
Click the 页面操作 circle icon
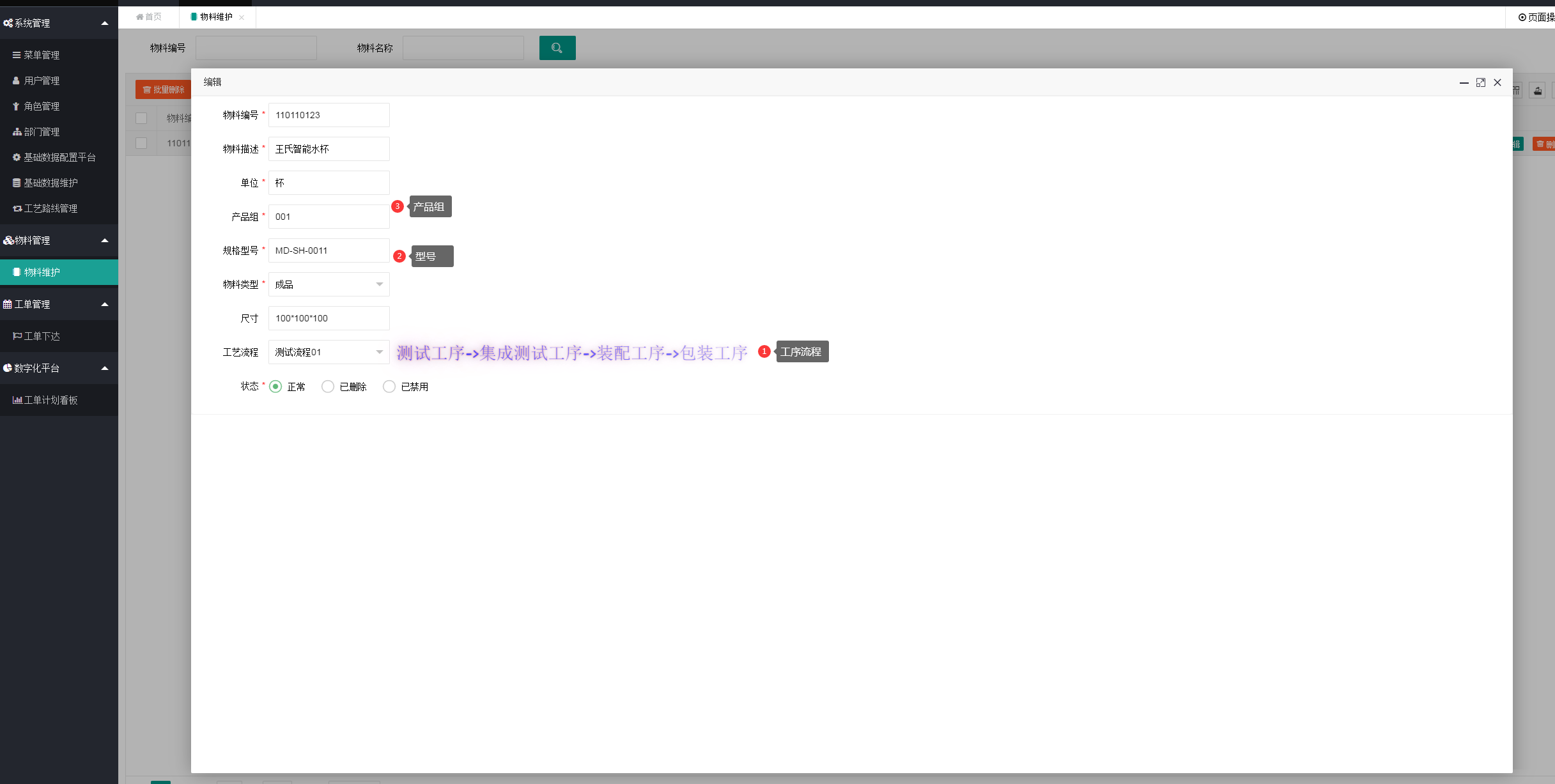pyautogui.click(x=1522, y=17)
